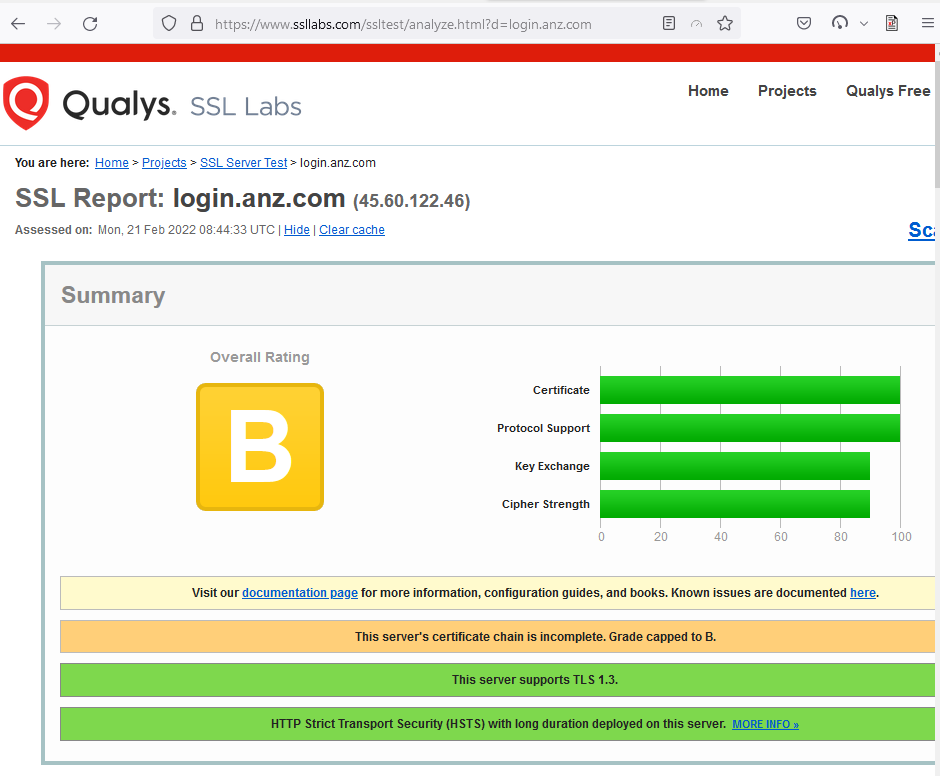Screen dimensions: 940x776
Task: Click the tracking protection shield icon
Action: coord(167,23)
